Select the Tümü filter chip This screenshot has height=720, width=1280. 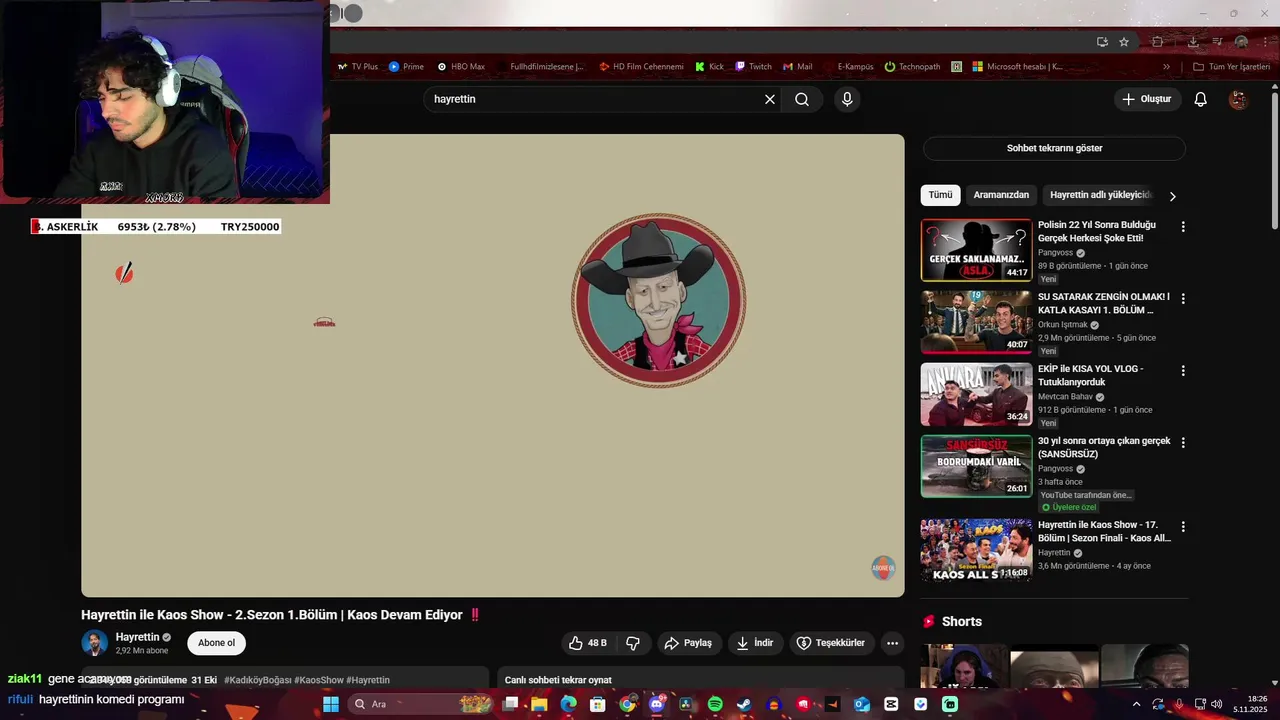click(941, 195)
